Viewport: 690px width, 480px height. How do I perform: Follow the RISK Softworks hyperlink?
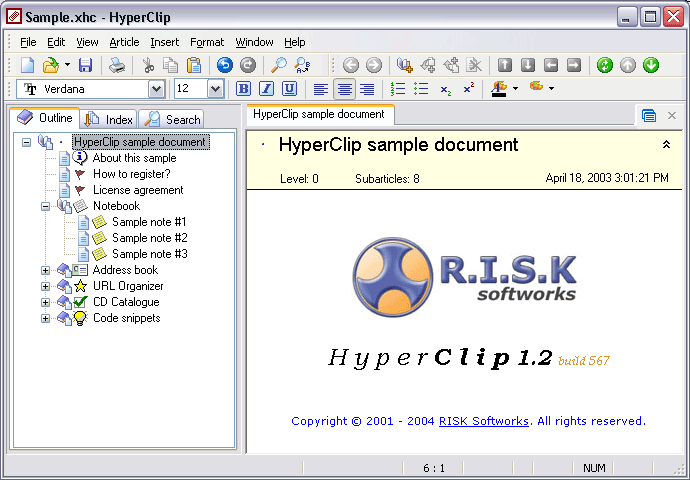(484, 421)
